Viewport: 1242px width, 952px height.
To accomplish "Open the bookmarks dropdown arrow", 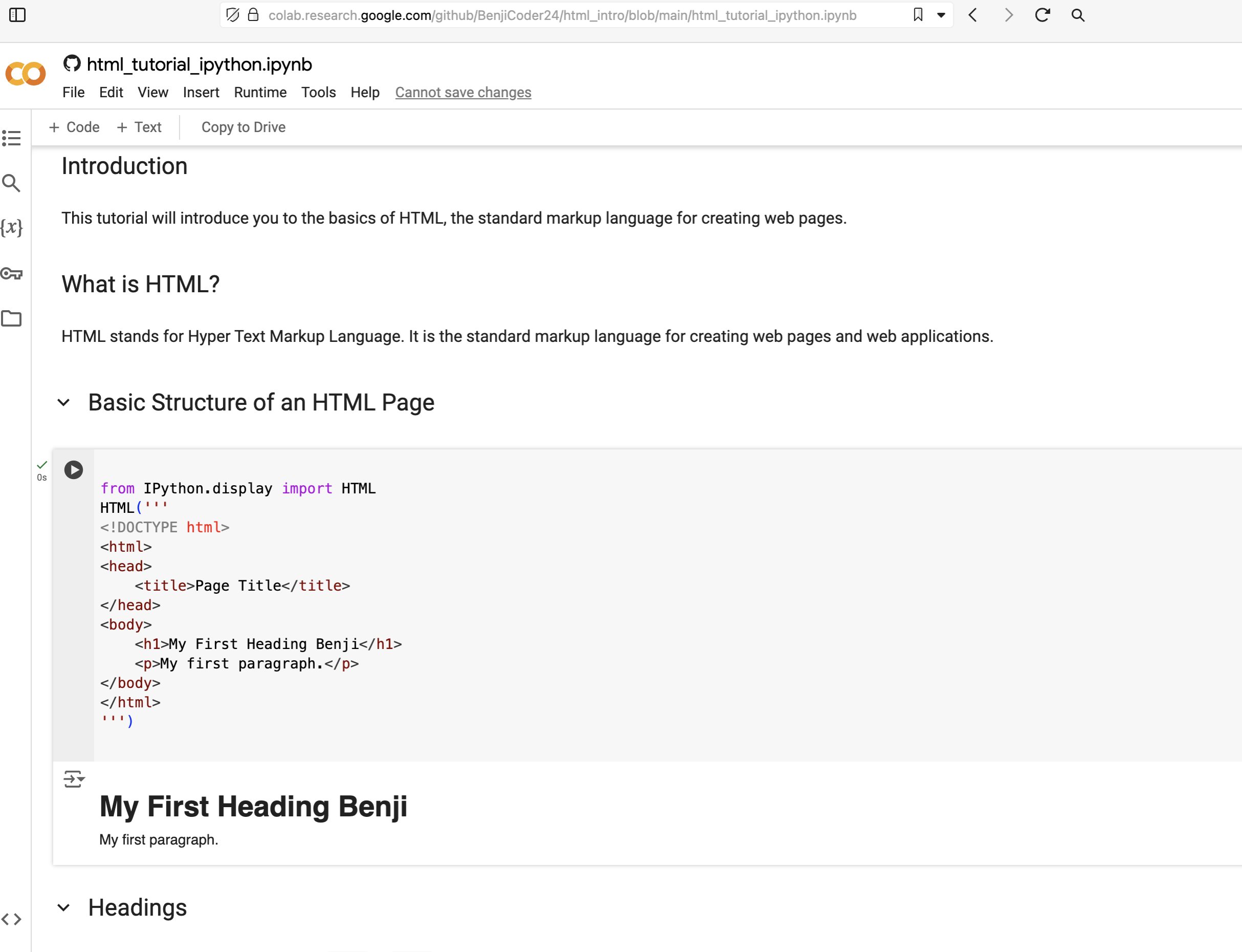I will tap(940, 15).
